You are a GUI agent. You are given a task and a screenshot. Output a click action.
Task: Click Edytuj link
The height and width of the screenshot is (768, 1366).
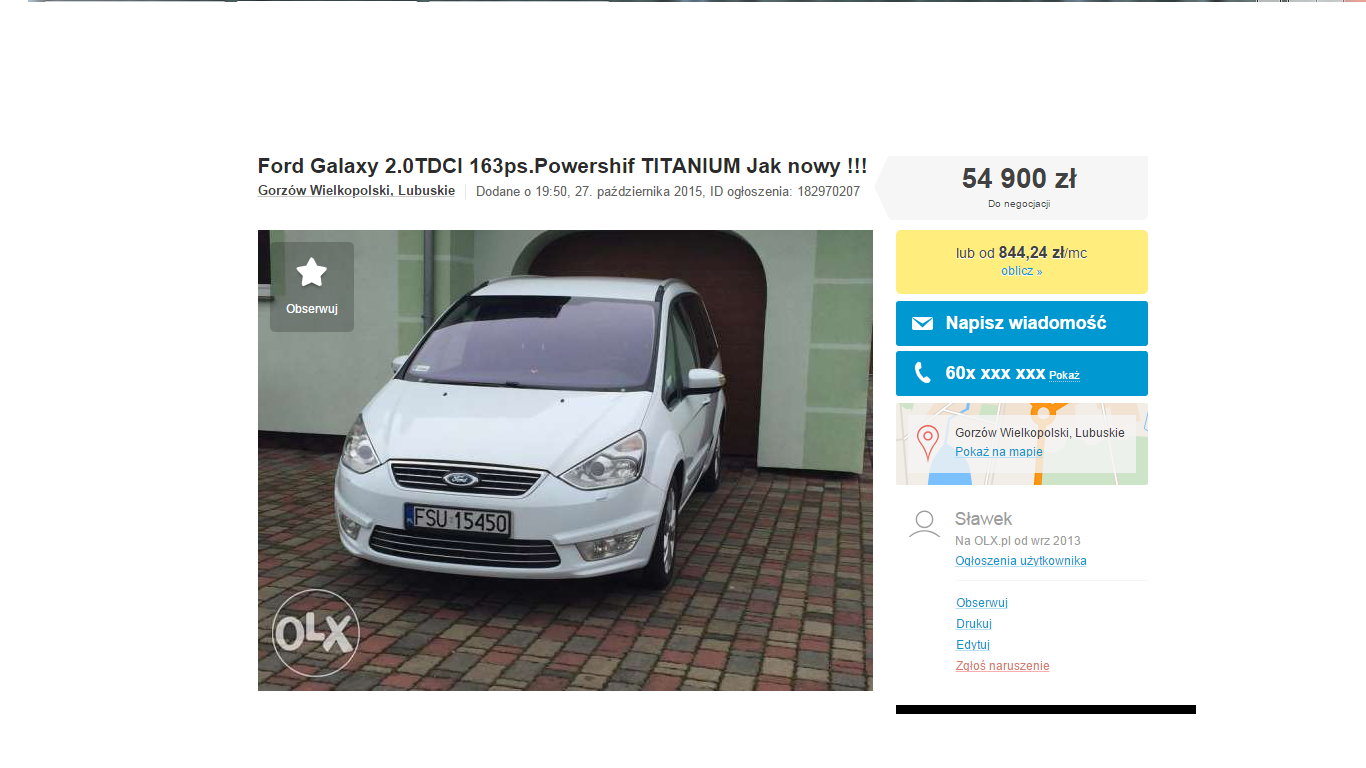tap(972, 645)
